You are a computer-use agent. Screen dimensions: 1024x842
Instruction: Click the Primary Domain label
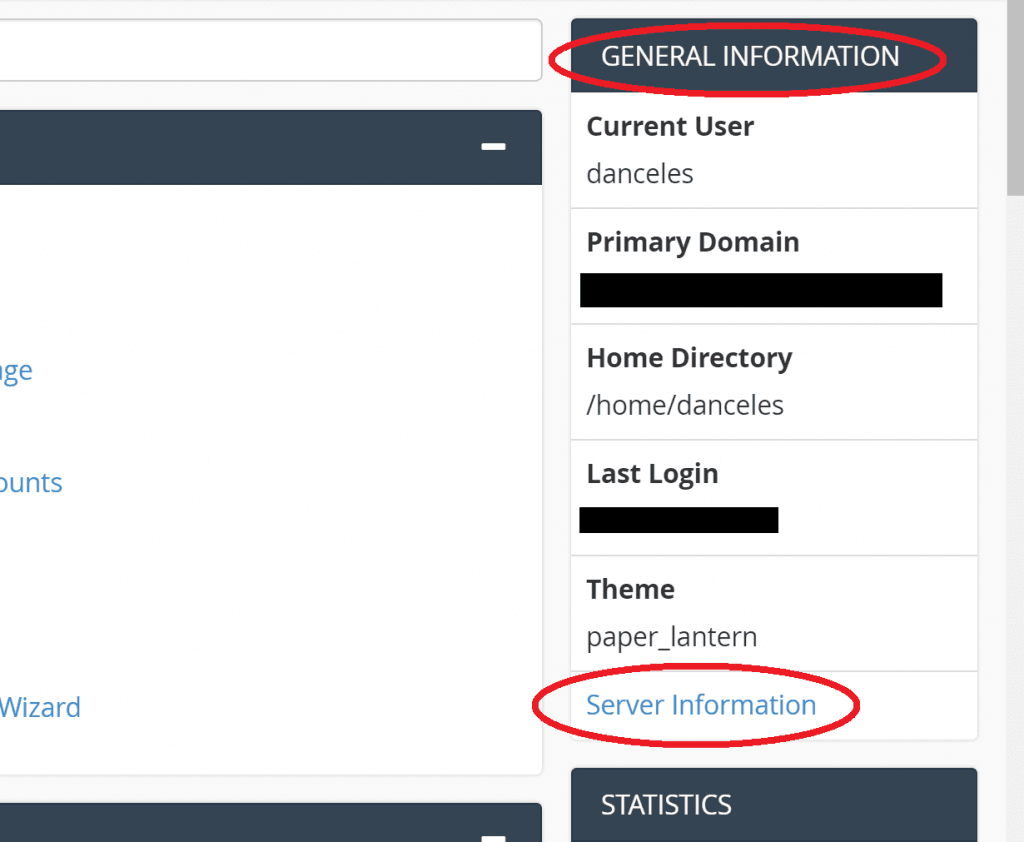click(692, 242)
